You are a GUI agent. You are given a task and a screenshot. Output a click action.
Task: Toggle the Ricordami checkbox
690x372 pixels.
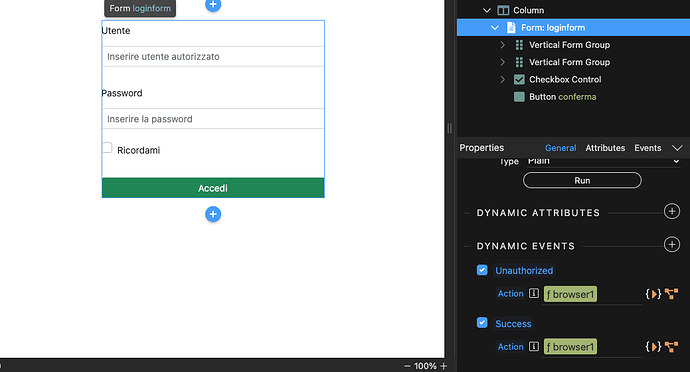(107, 147)
